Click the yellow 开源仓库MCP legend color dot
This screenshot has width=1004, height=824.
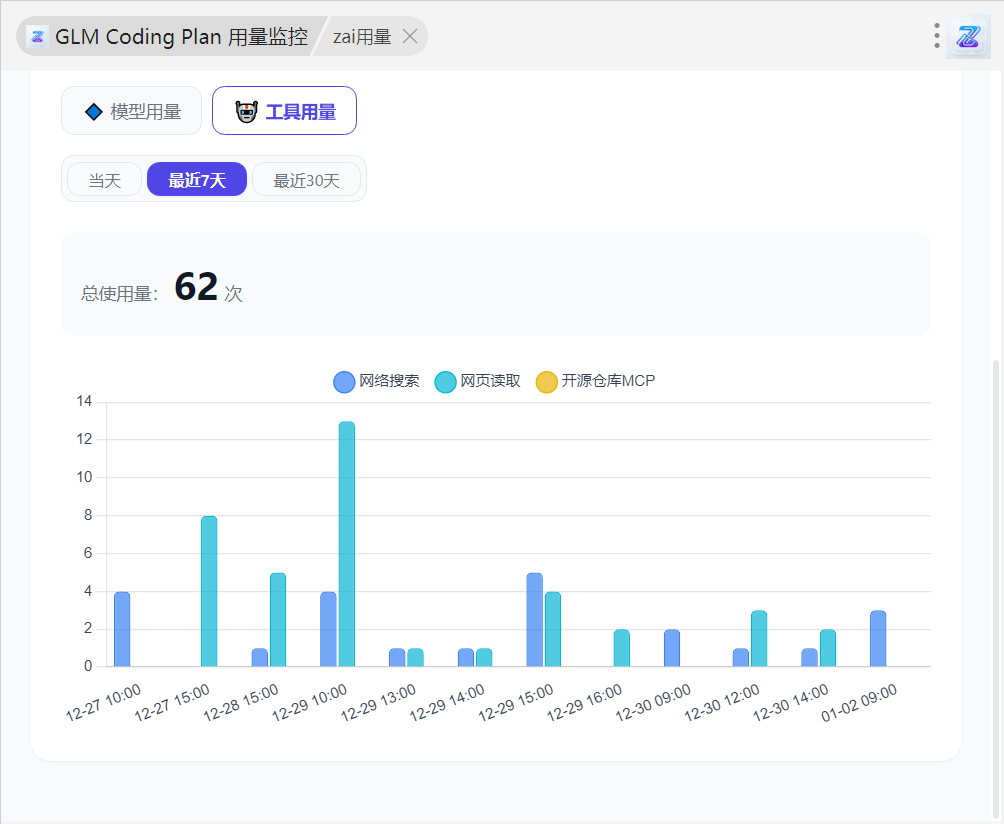click(x=547, y=382)
